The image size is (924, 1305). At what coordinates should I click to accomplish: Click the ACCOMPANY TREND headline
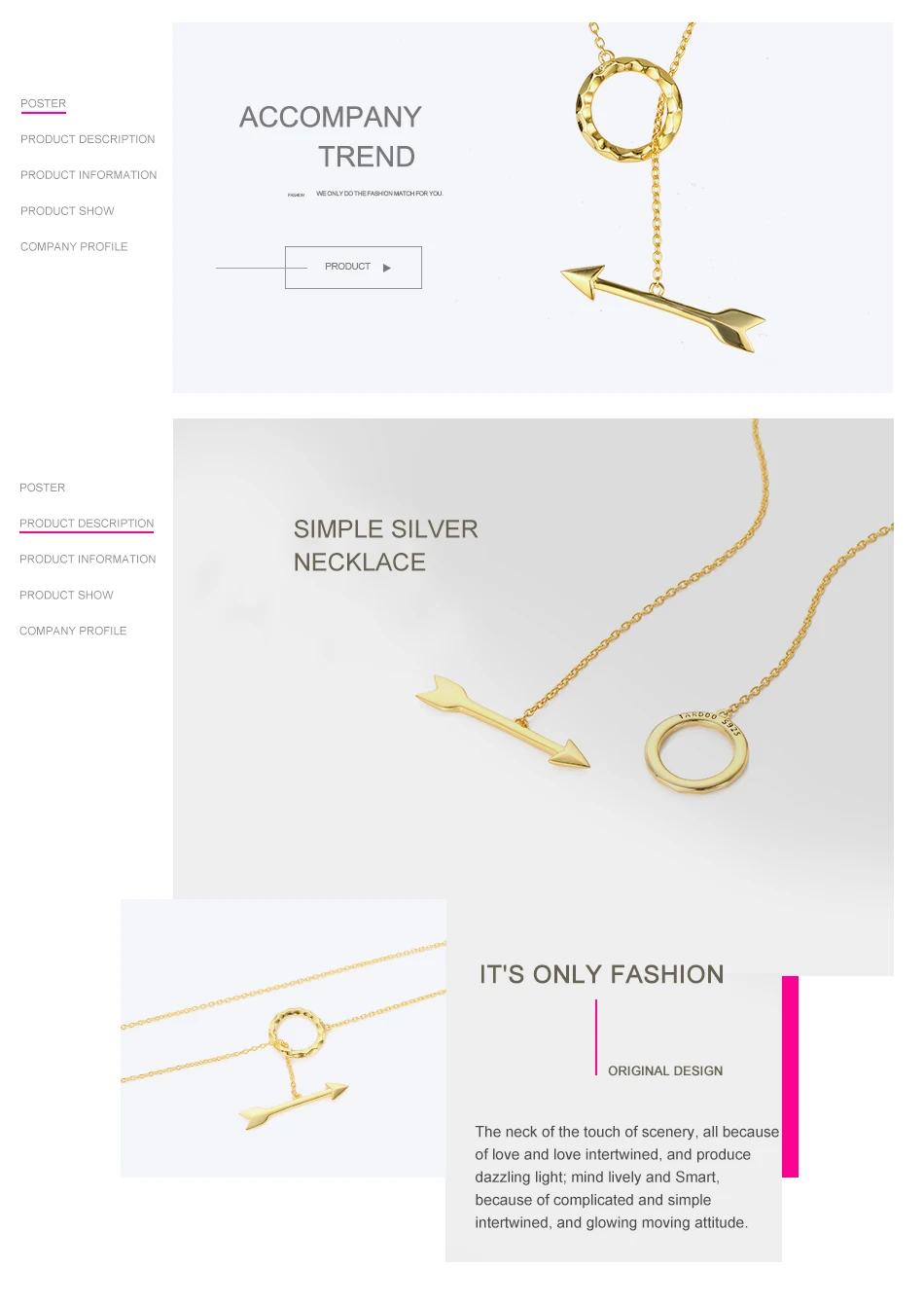click(x=331, y=136)
